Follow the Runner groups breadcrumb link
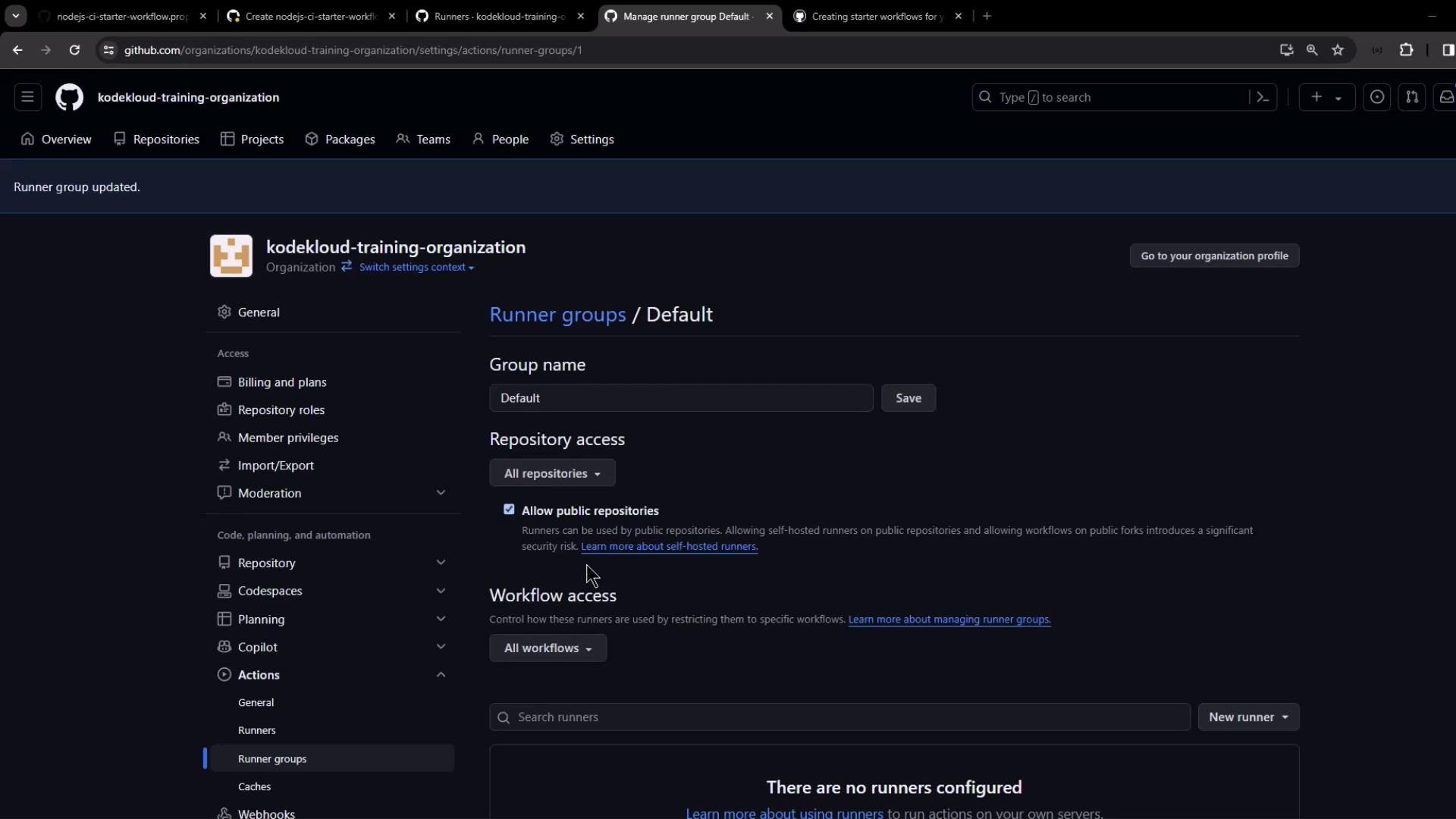This screenshot has height=819, width=1456. coord(557,315)
